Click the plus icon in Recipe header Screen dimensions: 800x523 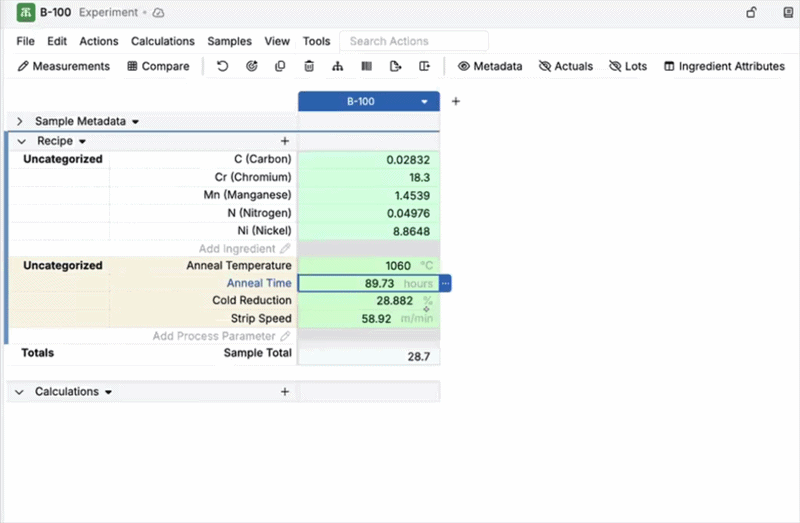pos(285,141)
